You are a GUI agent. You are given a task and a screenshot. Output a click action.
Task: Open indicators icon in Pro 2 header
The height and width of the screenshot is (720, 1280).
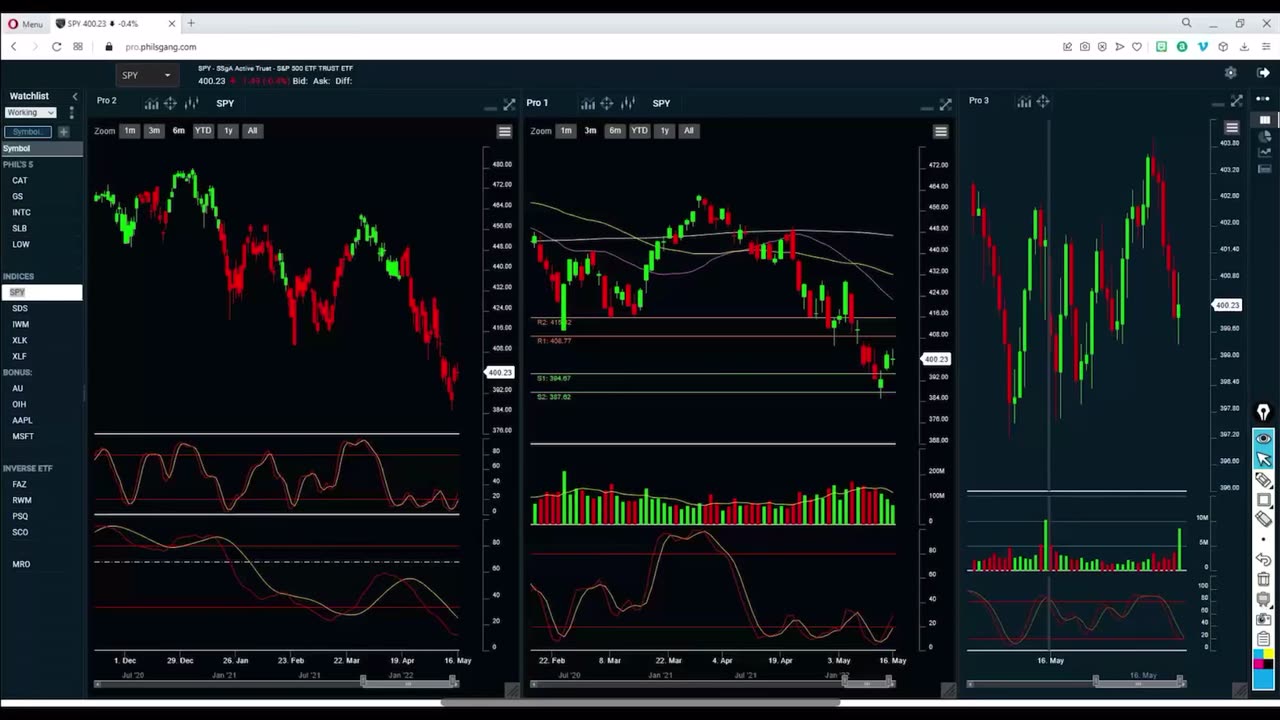coord(151,103)
